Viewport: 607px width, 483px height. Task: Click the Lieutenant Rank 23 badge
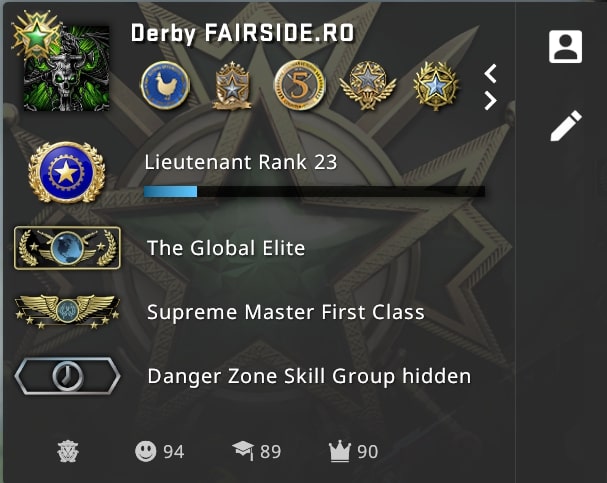[x=67, y=173]
